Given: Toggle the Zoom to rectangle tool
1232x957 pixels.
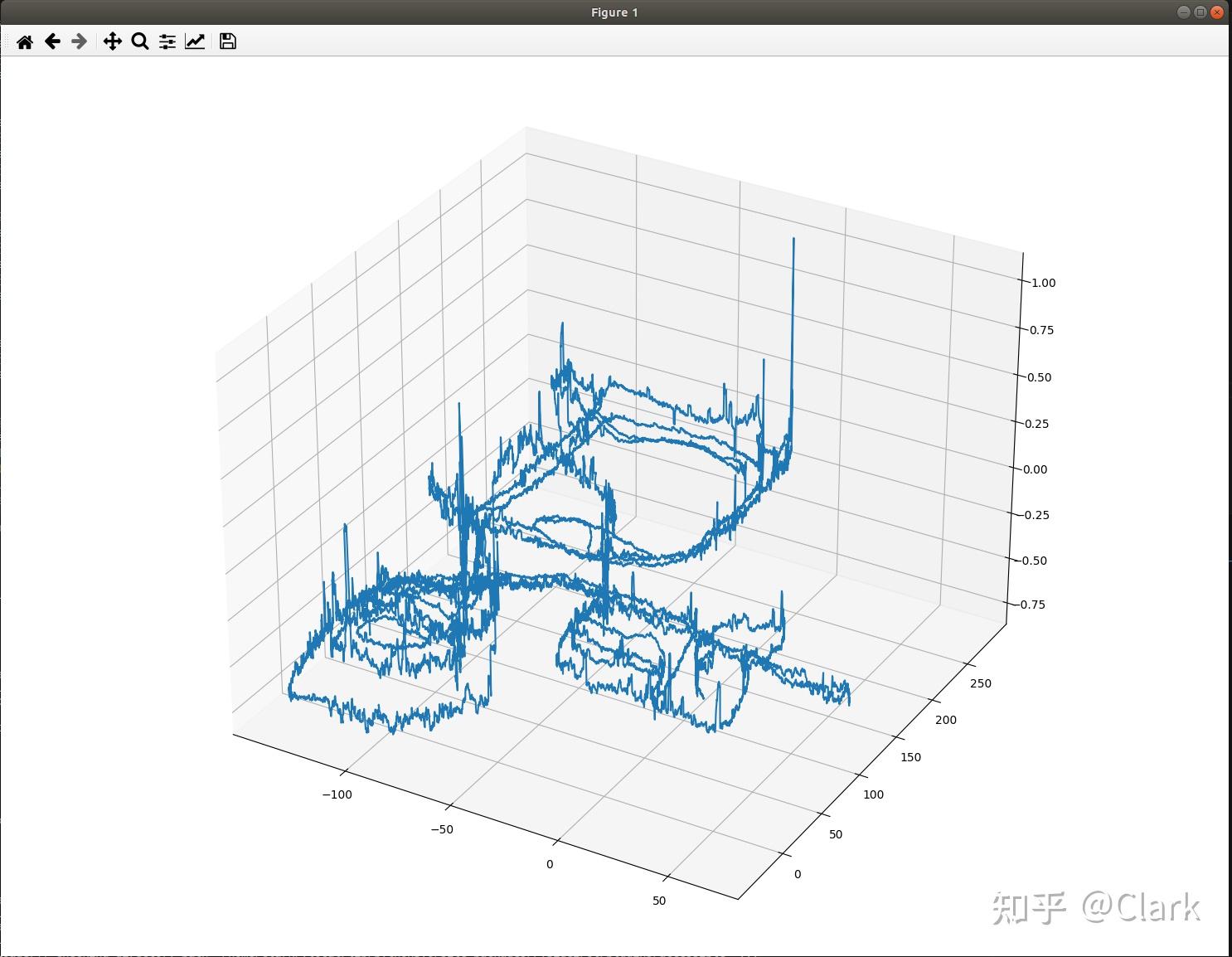Looking at the screenshot, I should tap(140, 41).
